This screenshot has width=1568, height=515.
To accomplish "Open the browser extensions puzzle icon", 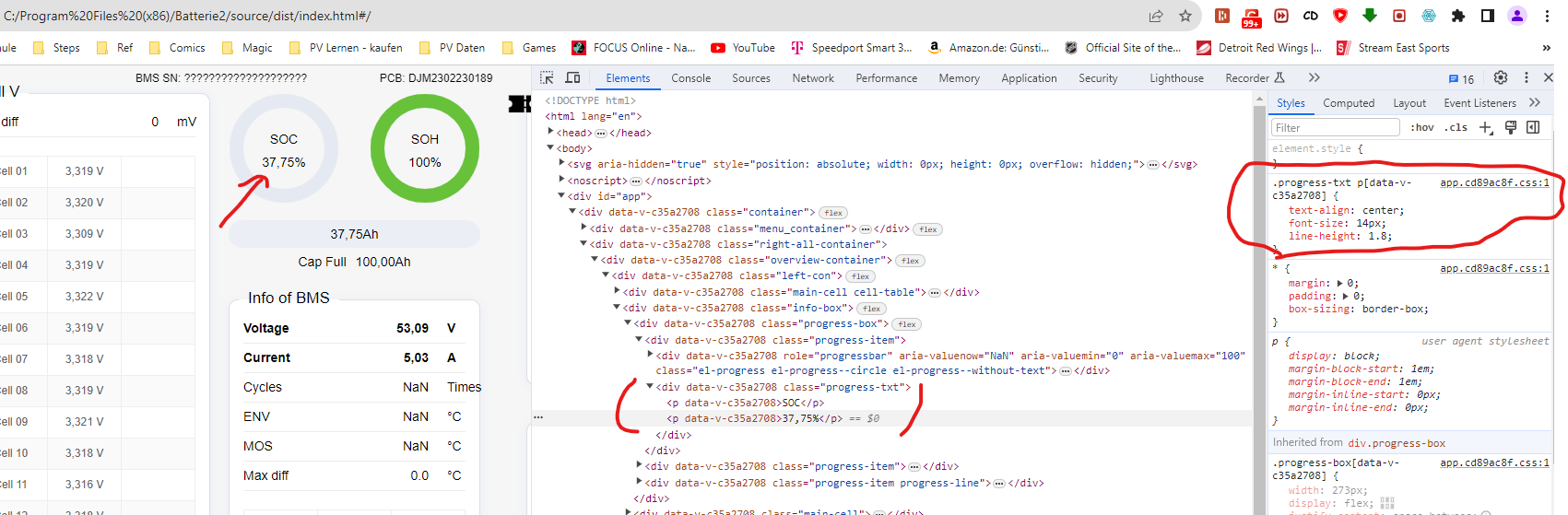I will coord(1458,16).
